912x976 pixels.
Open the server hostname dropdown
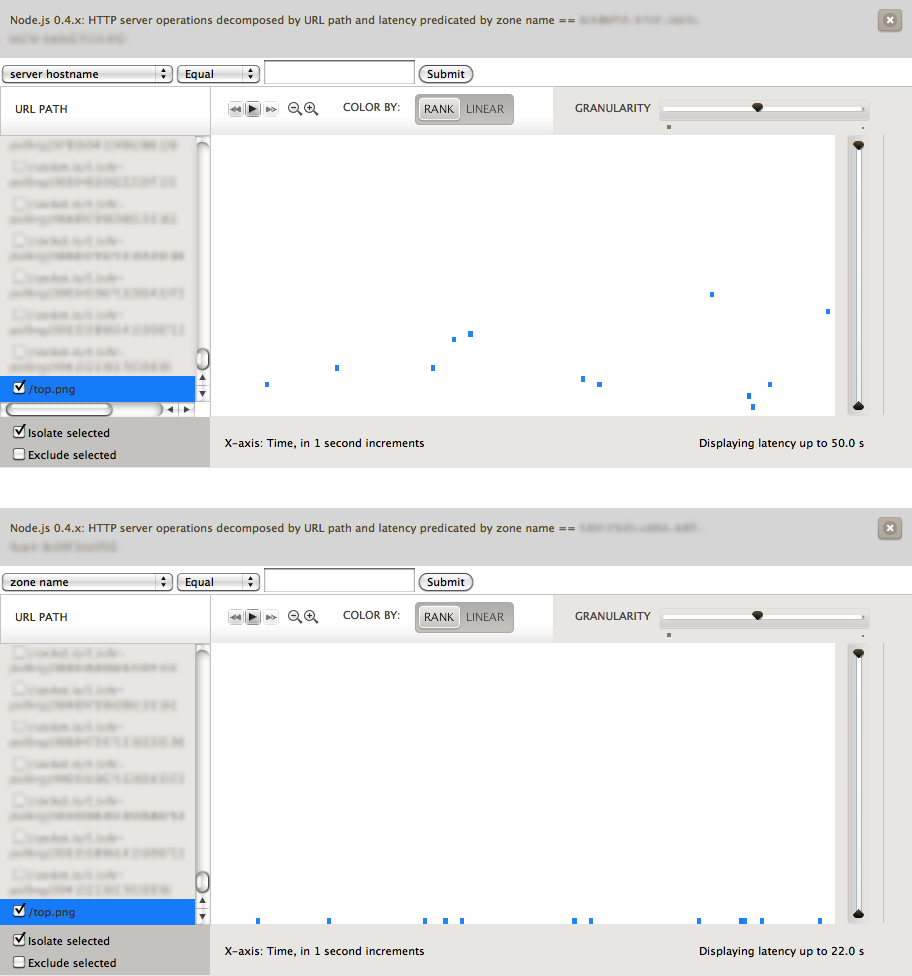[88, 74]
